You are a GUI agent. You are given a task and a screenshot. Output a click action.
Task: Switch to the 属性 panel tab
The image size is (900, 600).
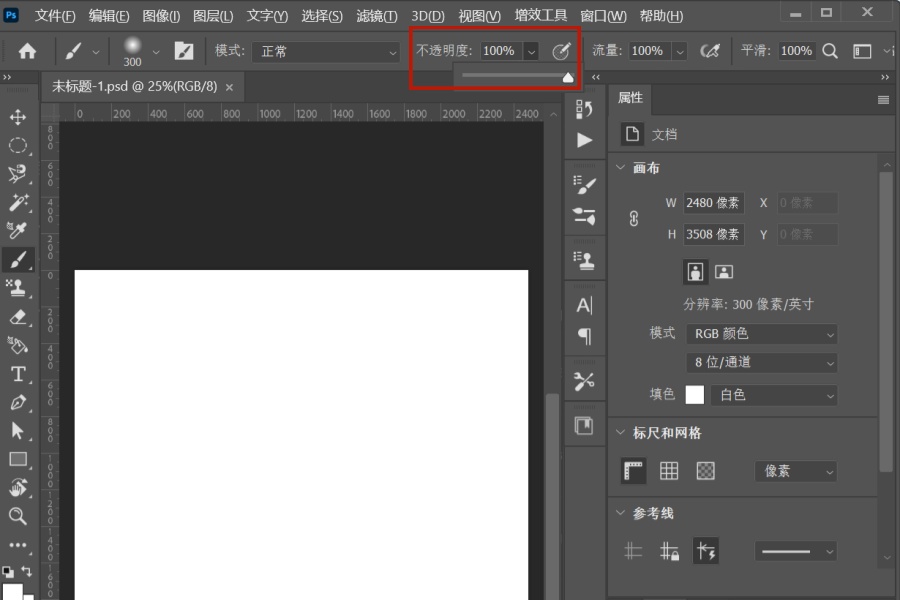tap(630, 98)
